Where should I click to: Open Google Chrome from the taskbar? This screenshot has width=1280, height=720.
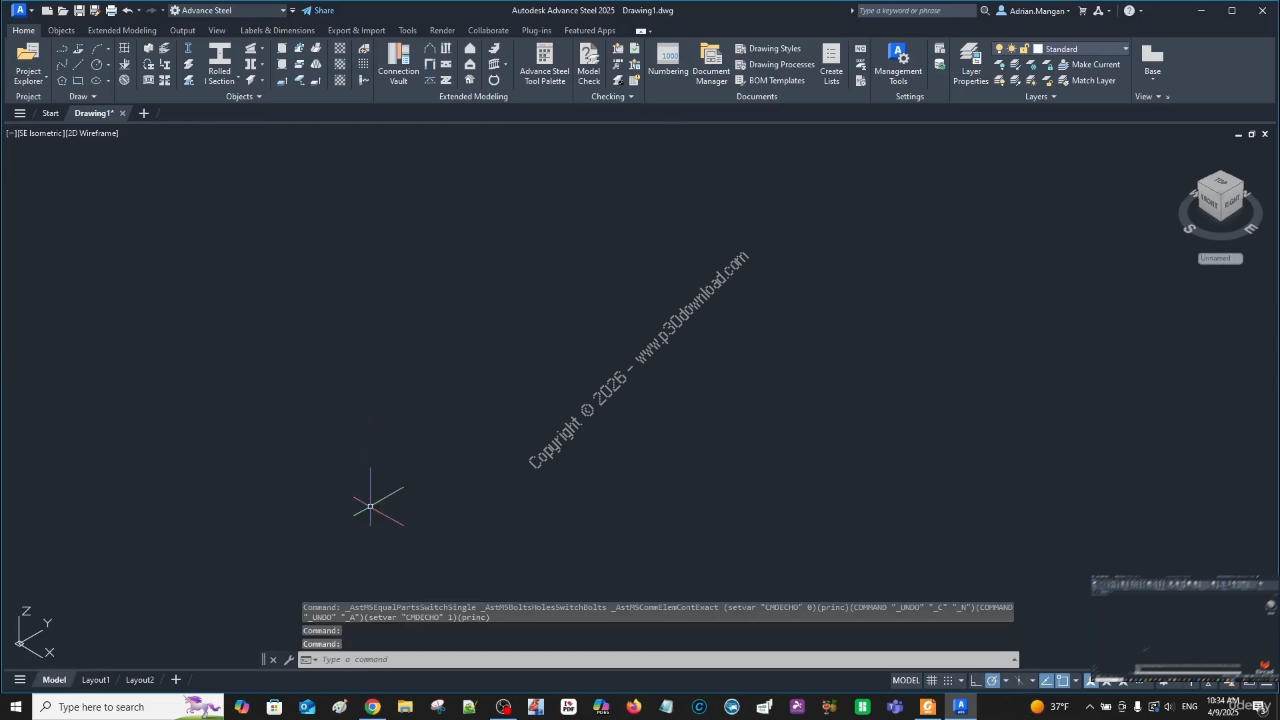[x=372, y=707]
